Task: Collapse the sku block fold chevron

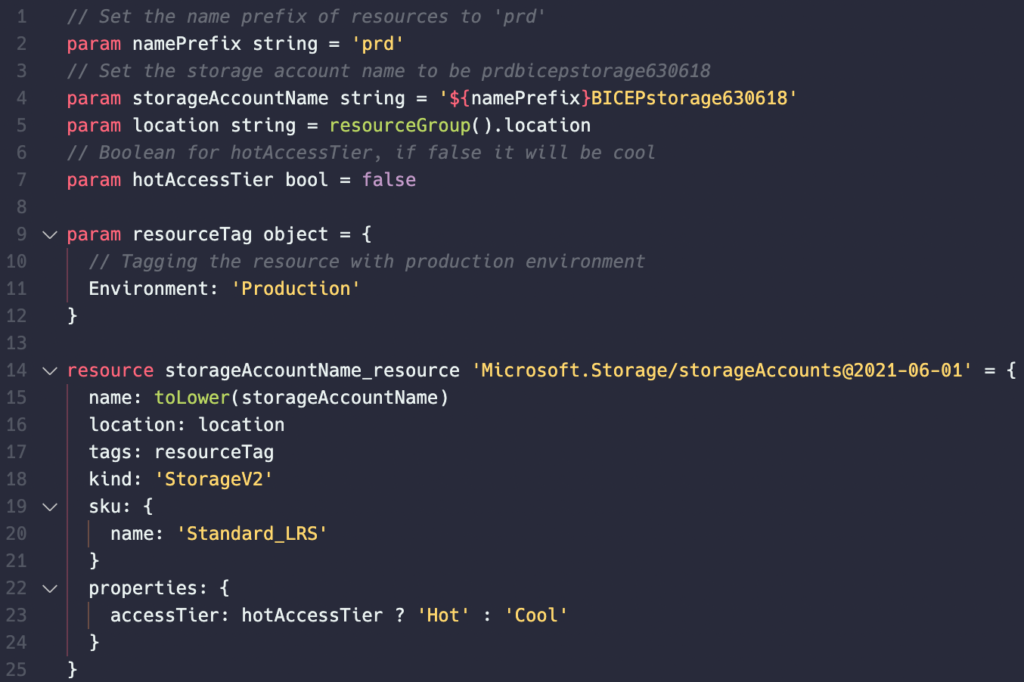Action: click(50, 507)
